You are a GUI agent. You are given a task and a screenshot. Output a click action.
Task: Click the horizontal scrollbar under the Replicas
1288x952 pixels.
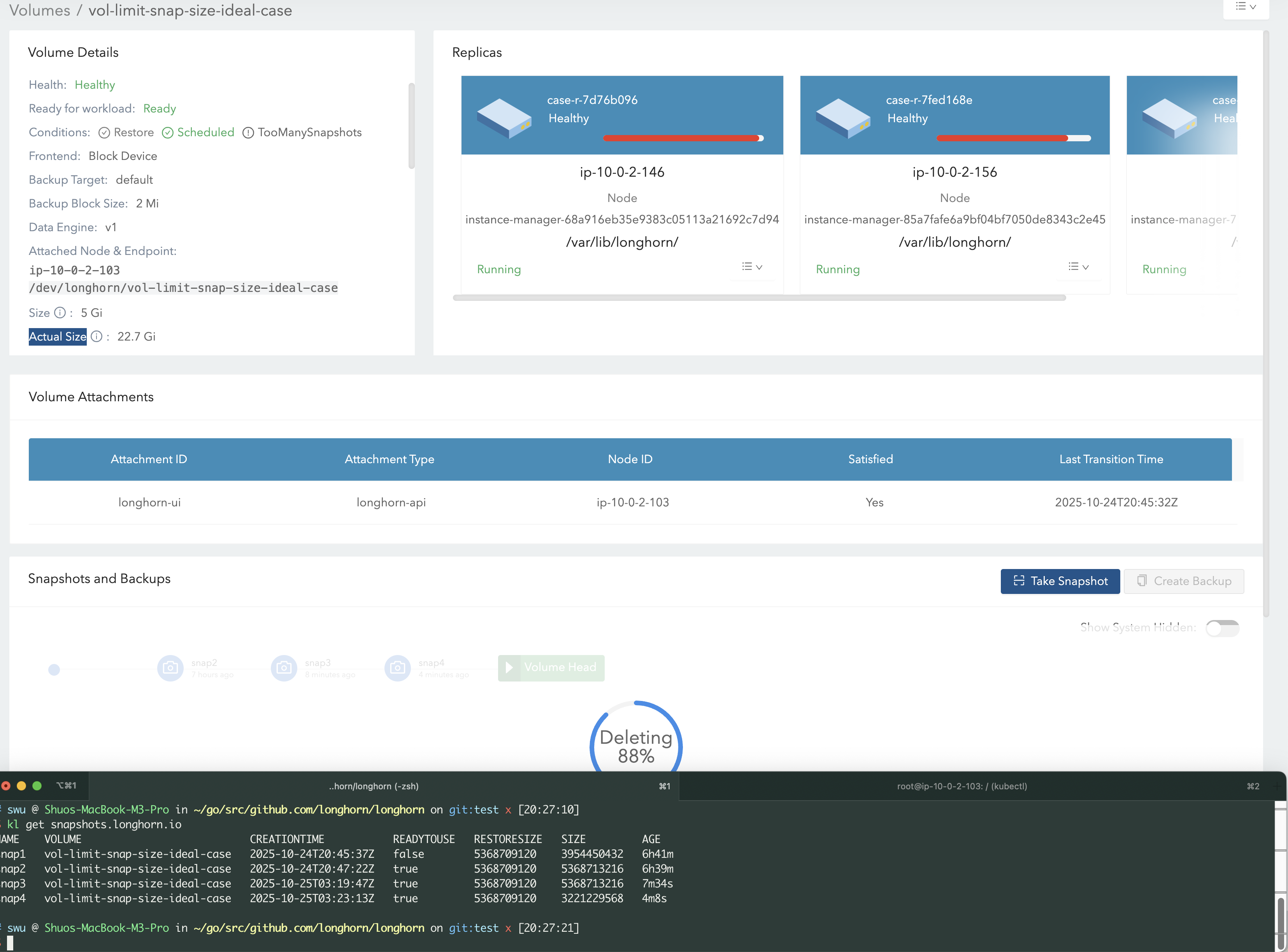pos(759,298)
